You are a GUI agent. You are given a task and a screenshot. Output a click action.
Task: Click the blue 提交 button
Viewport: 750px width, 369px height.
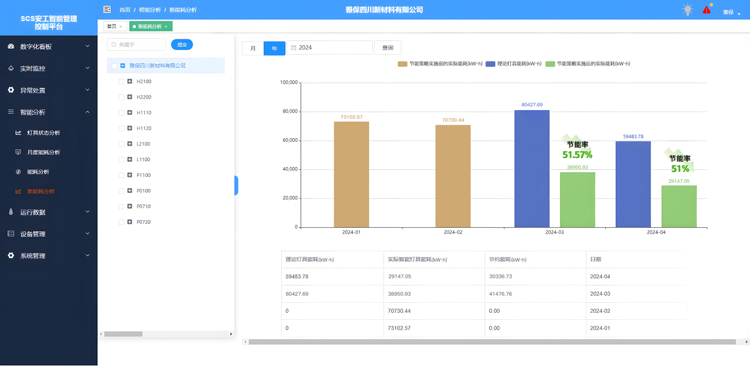[182, 45]
